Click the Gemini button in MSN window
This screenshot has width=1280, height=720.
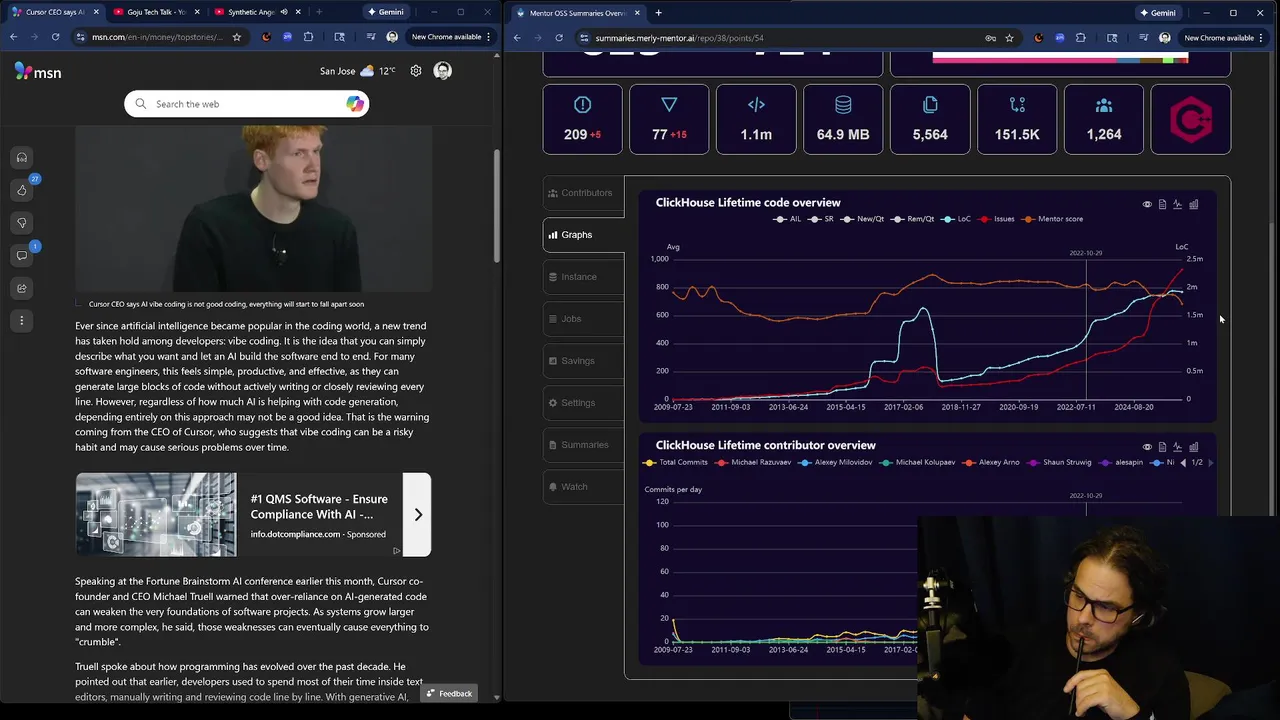click(x=386, y=12)
